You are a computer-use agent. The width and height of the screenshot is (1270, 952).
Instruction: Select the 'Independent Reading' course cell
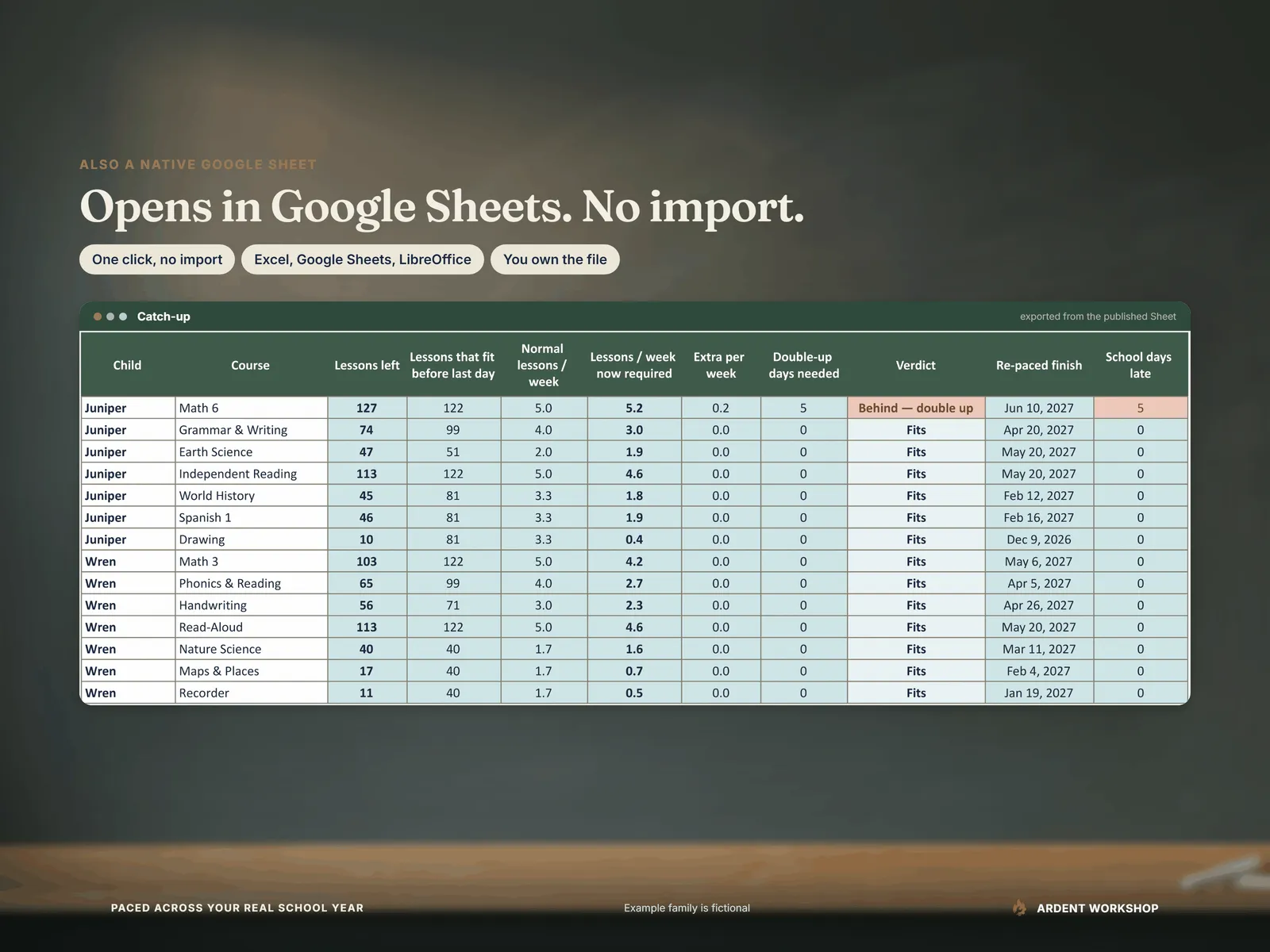click(x=251, y=474)
